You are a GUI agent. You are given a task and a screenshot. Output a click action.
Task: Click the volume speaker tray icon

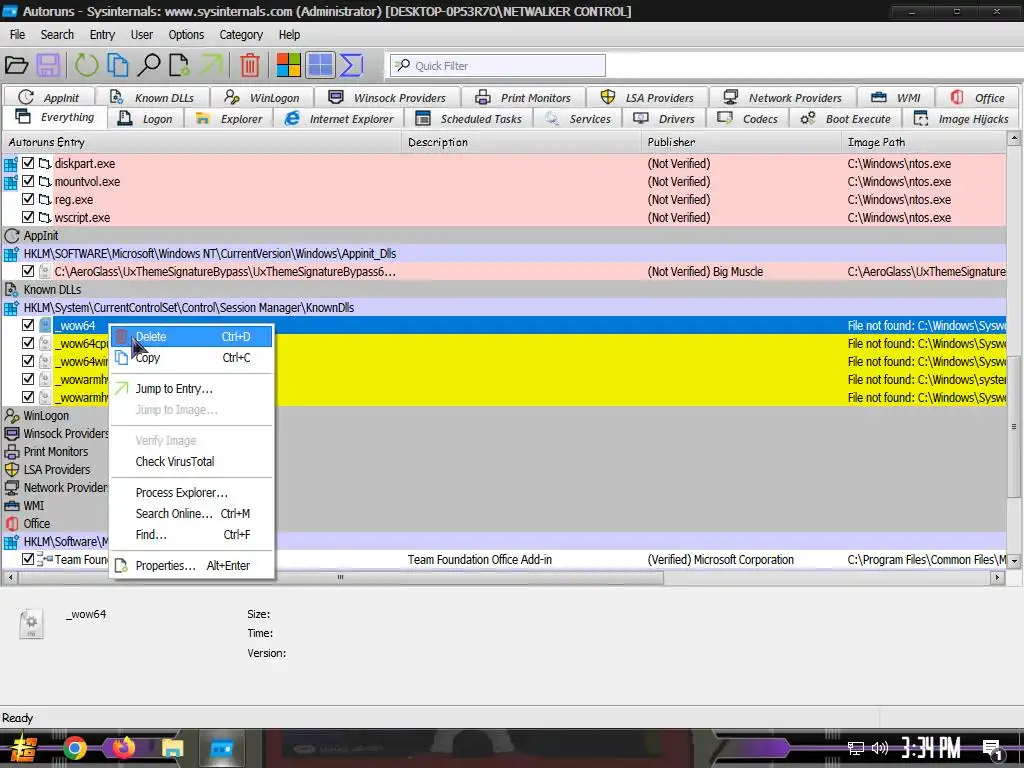880,748
